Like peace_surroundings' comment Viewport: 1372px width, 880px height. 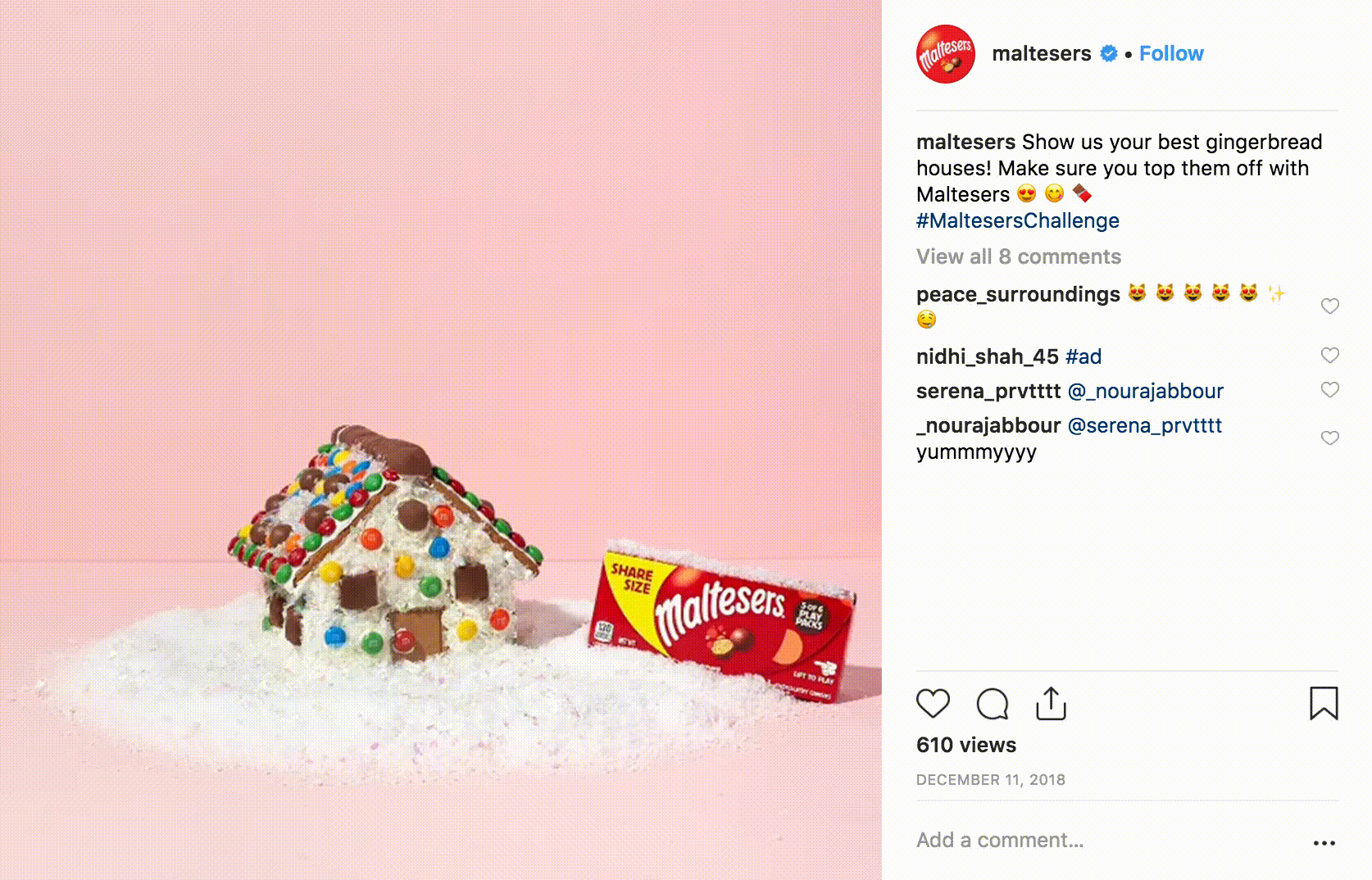[1330, 306]
